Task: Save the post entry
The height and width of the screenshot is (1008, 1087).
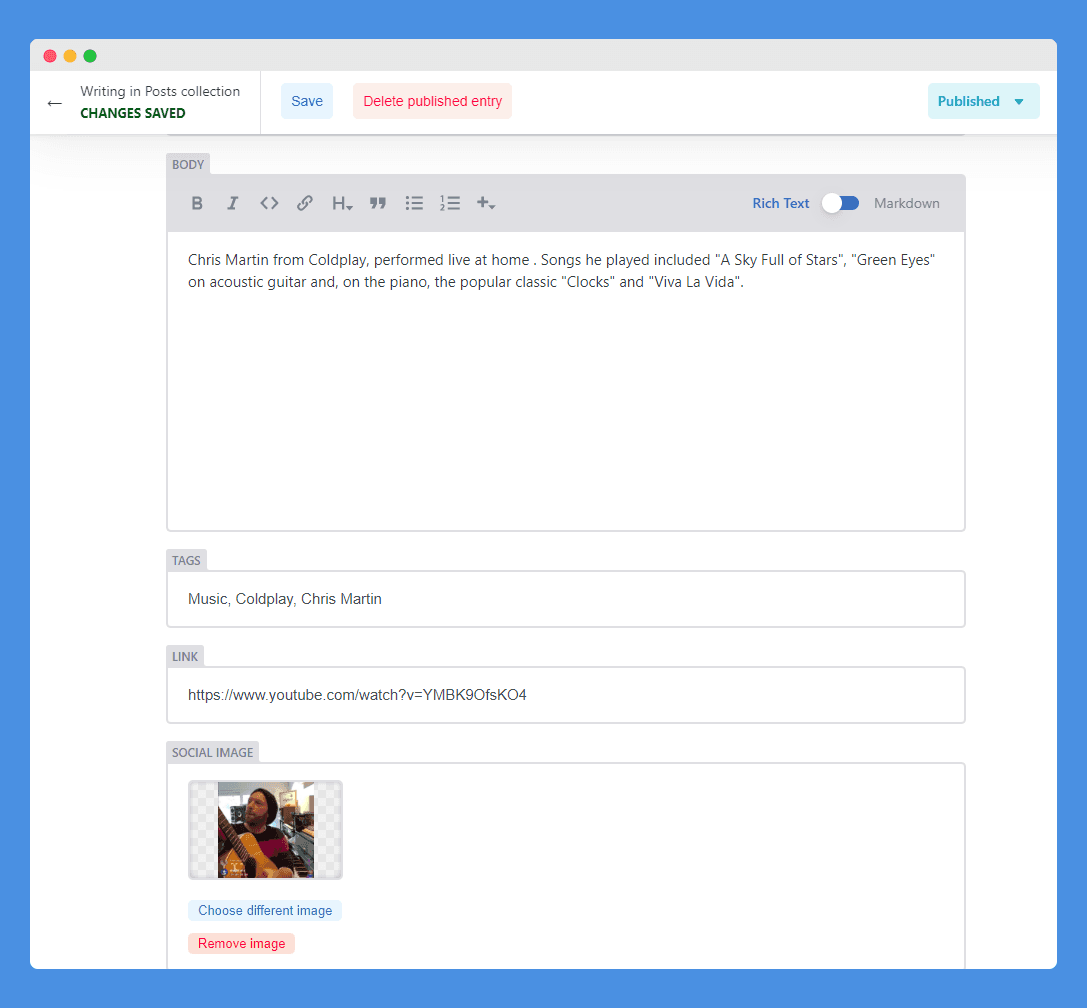Action: (306, 101)
